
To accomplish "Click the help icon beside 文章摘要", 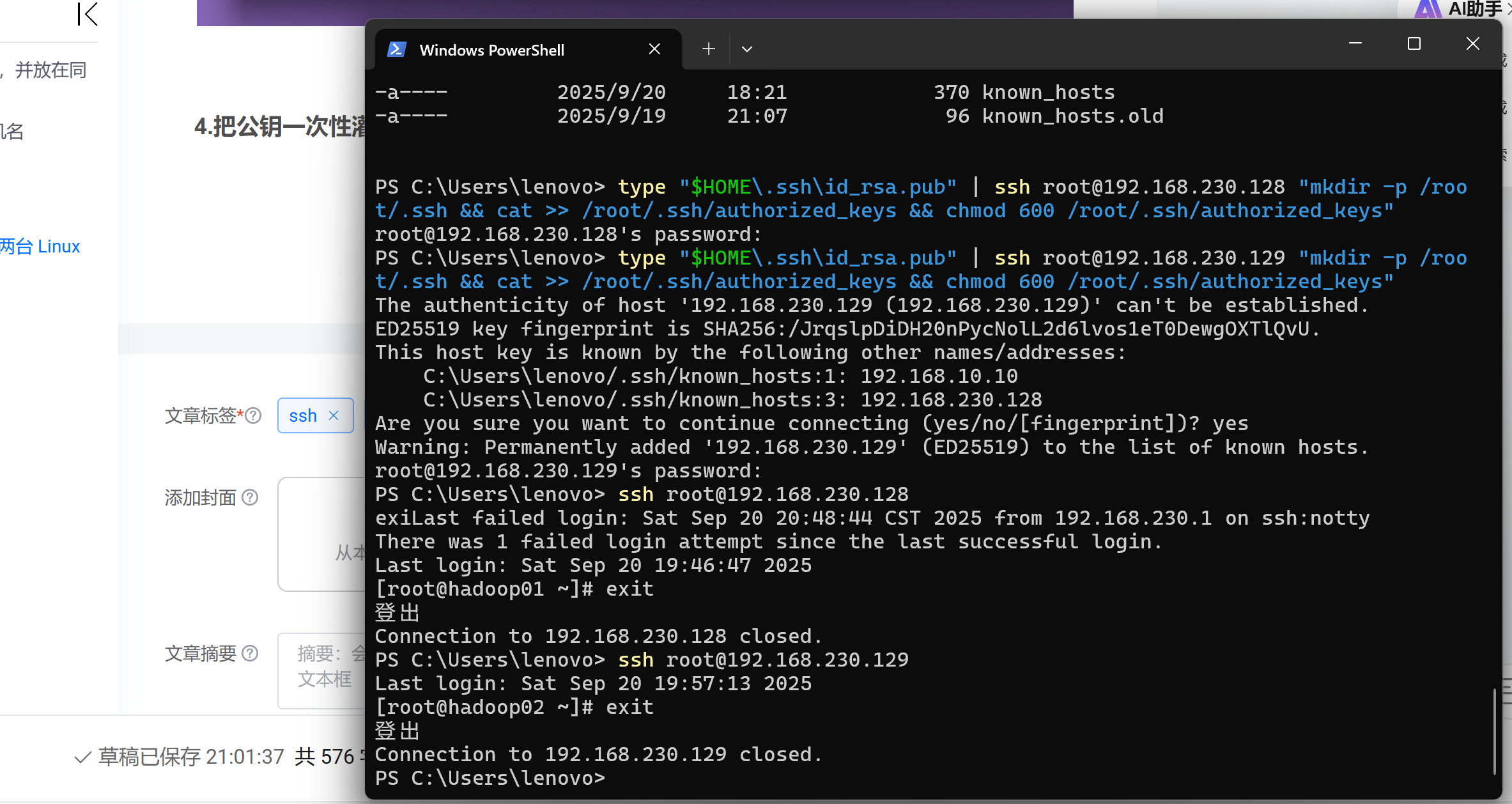I will (x=251, y=653).
